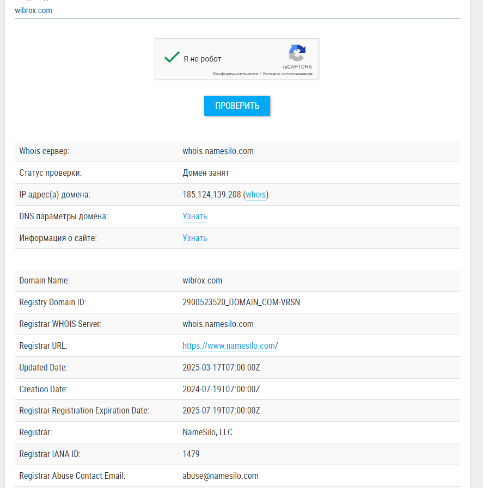Click the 'Статус проверки:' label
The width and height of the screenshot is (483, 488).
(50, 173)
